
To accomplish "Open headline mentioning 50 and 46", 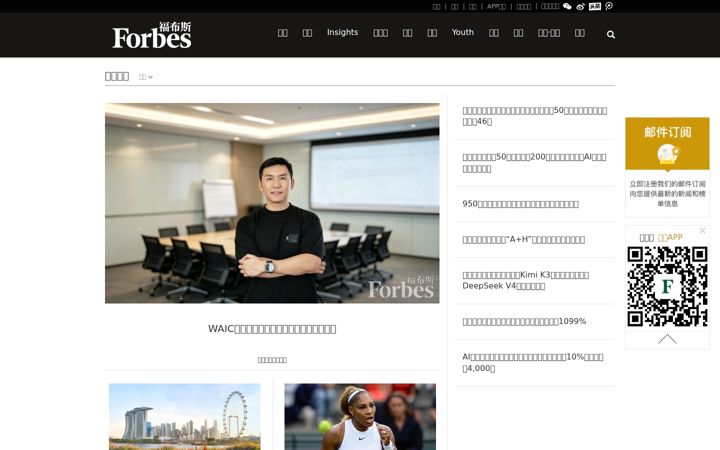I will 534,116.
